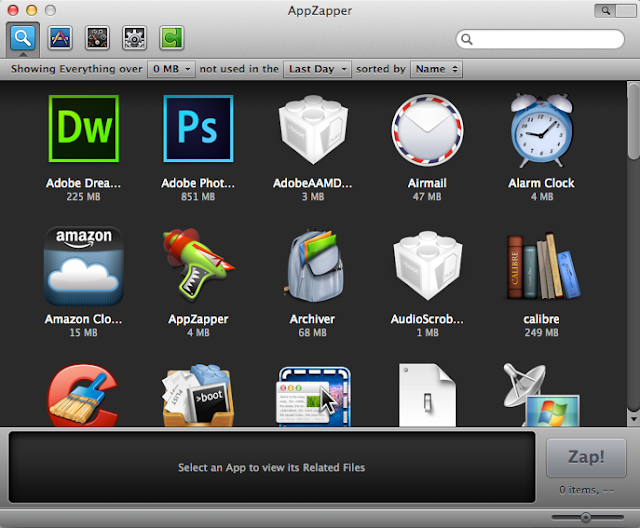Click the Adobe Phot... app name label

[x=198, y=183]
